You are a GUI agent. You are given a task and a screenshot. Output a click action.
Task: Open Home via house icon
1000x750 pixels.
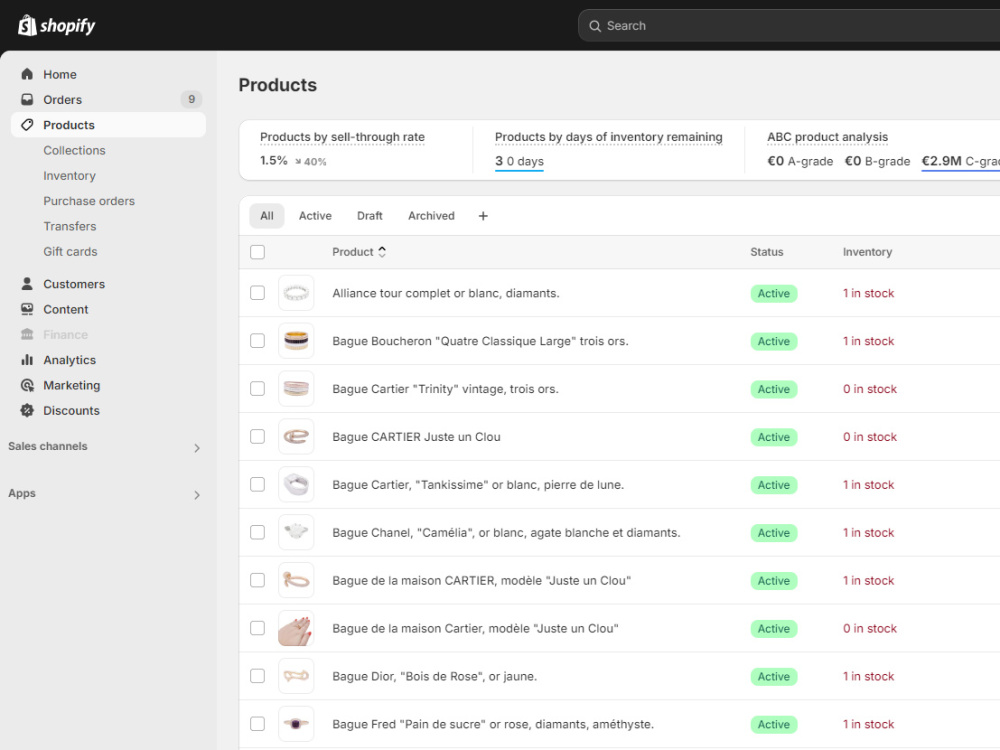27,74
